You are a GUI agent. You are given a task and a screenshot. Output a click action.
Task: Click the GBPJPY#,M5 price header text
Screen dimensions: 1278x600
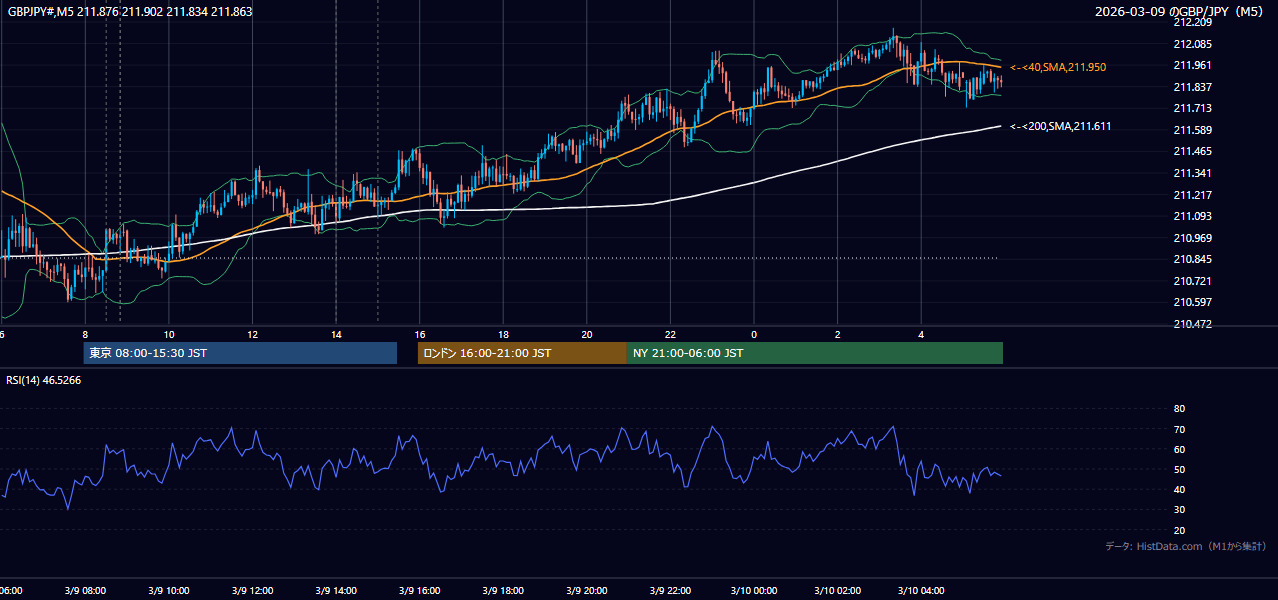pos(130,11)
